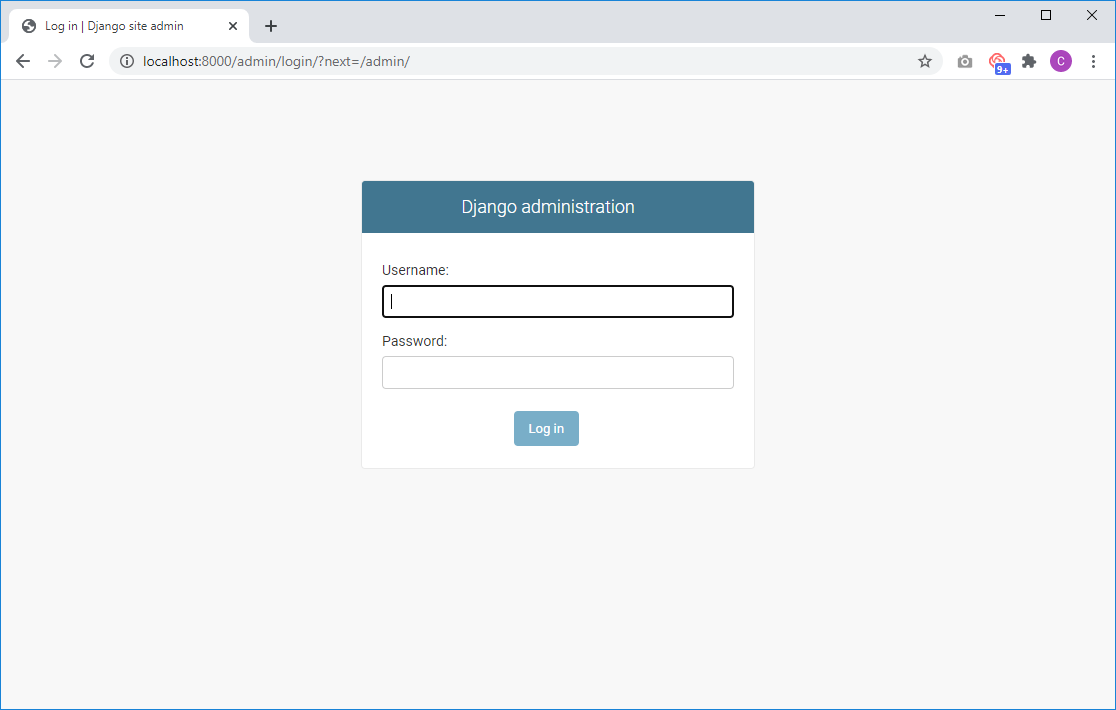The width and height of the screenshot is (1116, 710).
Task: View site information icon in address bar
Action: click(127, 61)
